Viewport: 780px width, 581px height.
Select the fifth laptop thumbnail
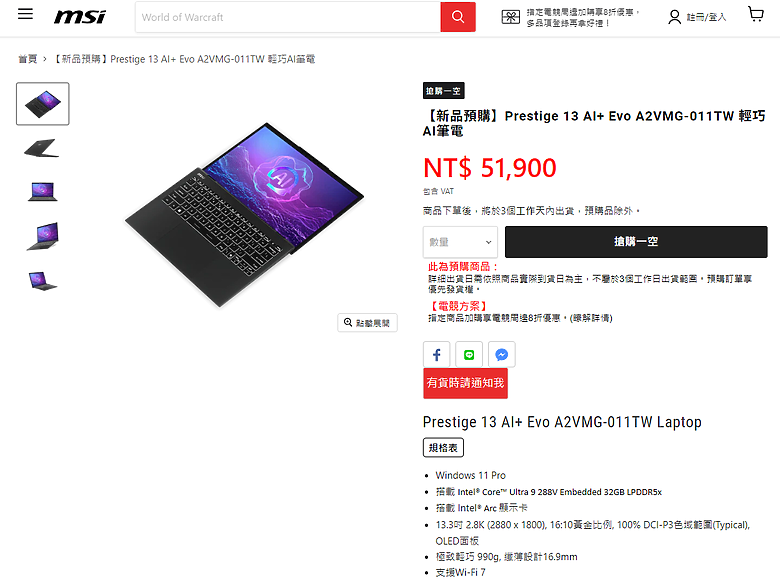tap(43, 281)
